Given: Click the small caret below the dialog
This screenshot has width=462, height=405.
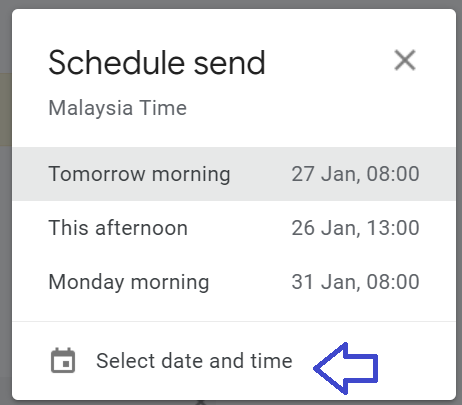Looking at the screenshot, I should point(200,402).
